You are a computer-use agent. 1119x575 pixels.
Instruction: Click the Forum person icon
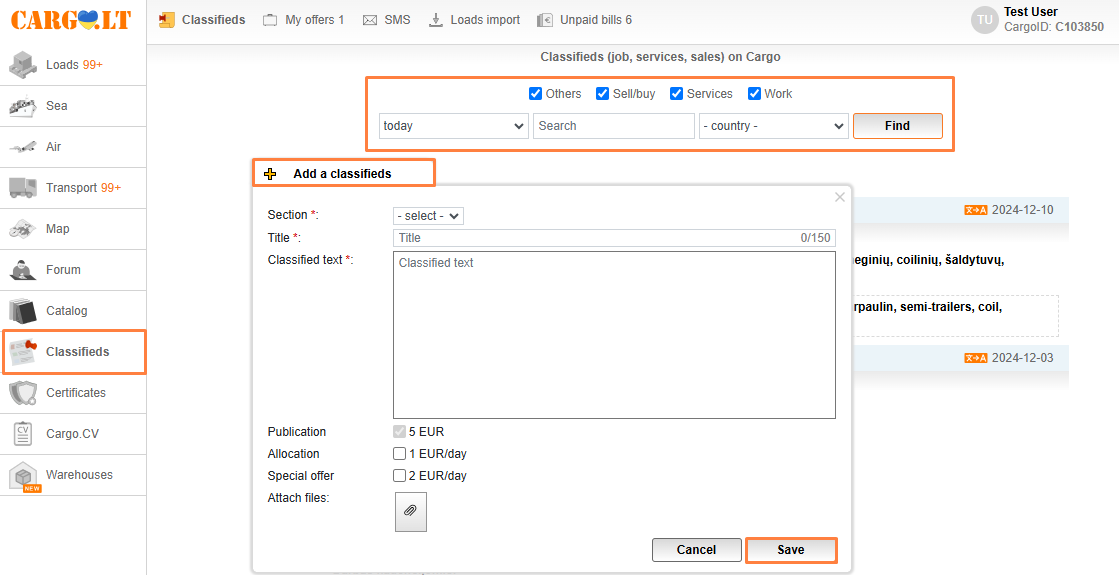[x=23, y=270]
